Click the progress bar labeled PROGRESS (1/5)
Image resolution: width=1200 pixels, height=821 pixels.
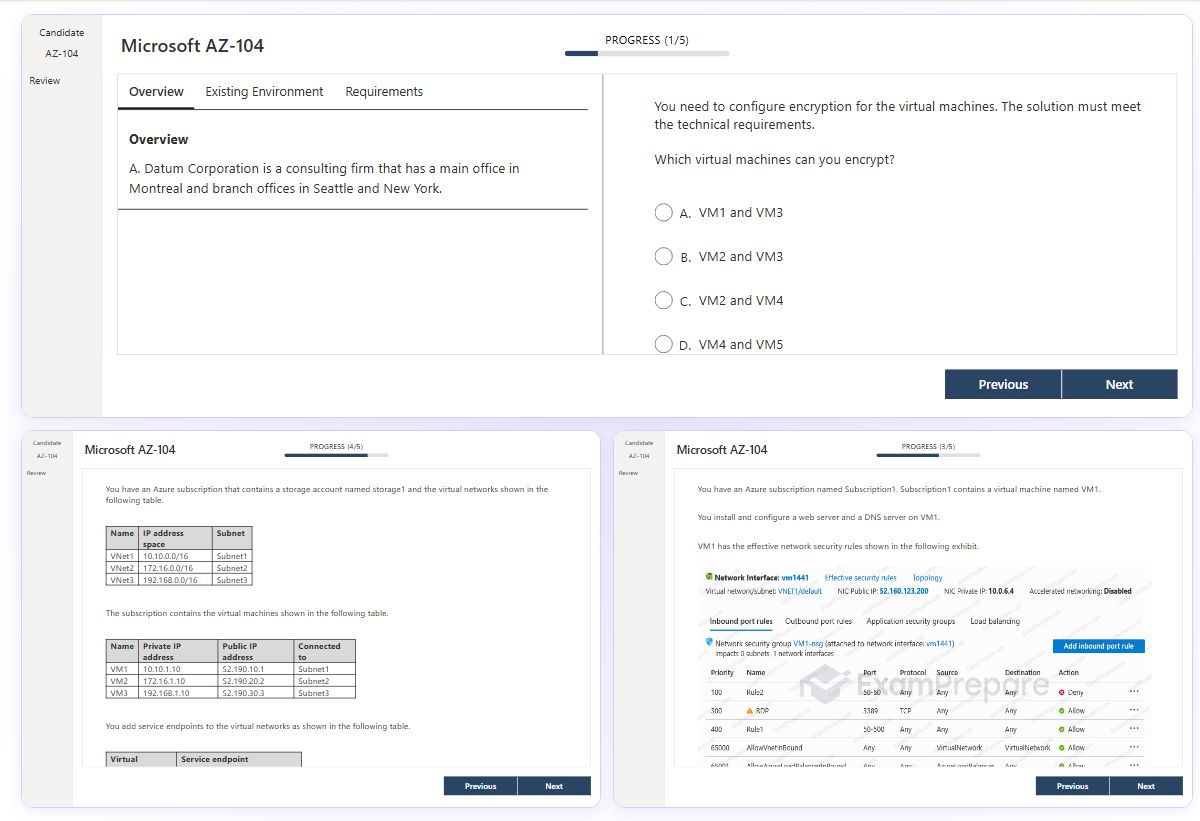click(647, 53)
